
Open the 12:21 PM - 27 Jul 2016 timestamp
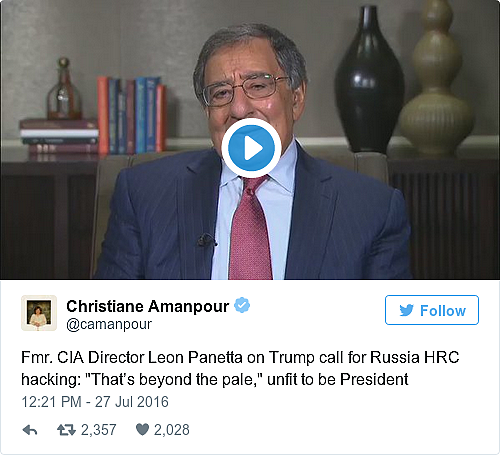pyautogui.click(x=95, y=402)
